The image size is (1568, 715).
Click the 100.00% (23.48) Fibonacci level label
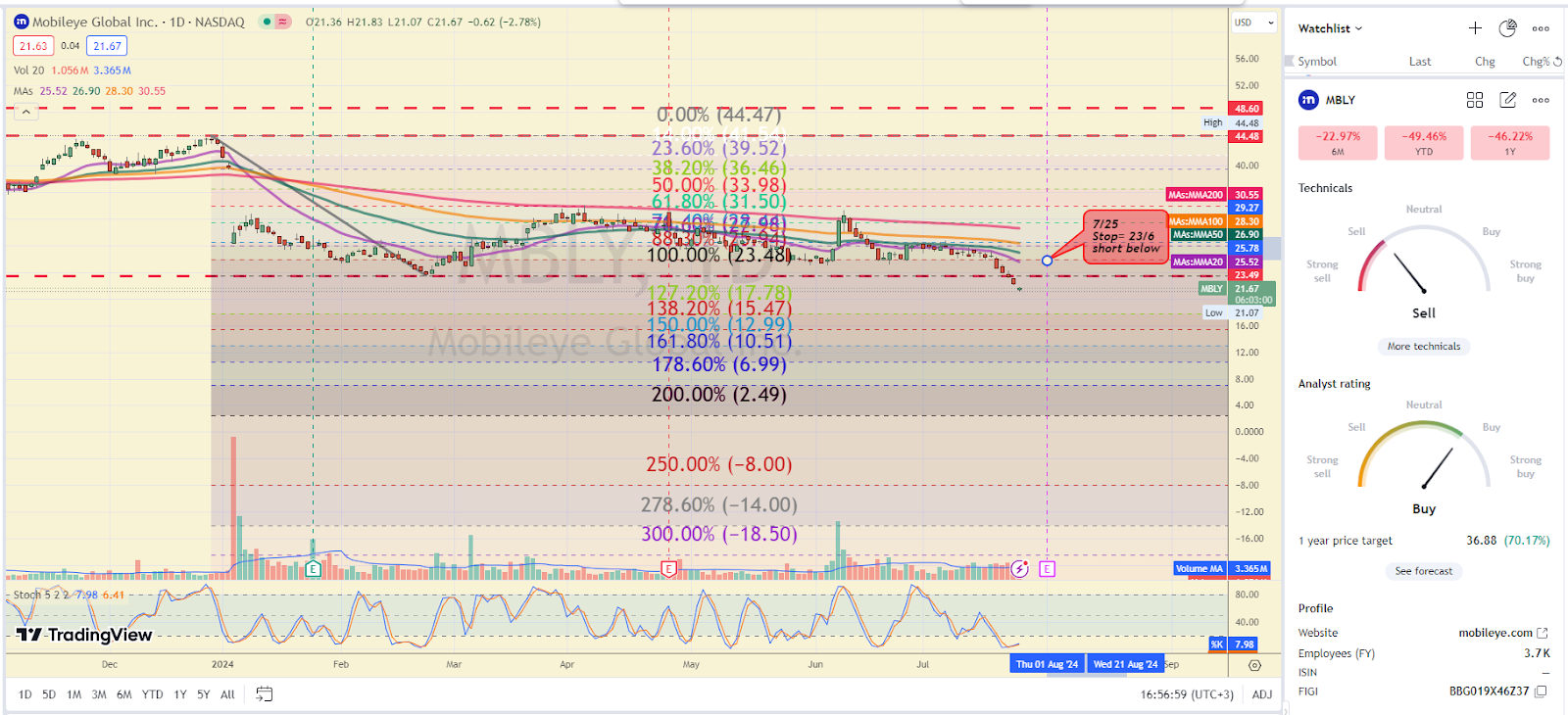(719, 255)
